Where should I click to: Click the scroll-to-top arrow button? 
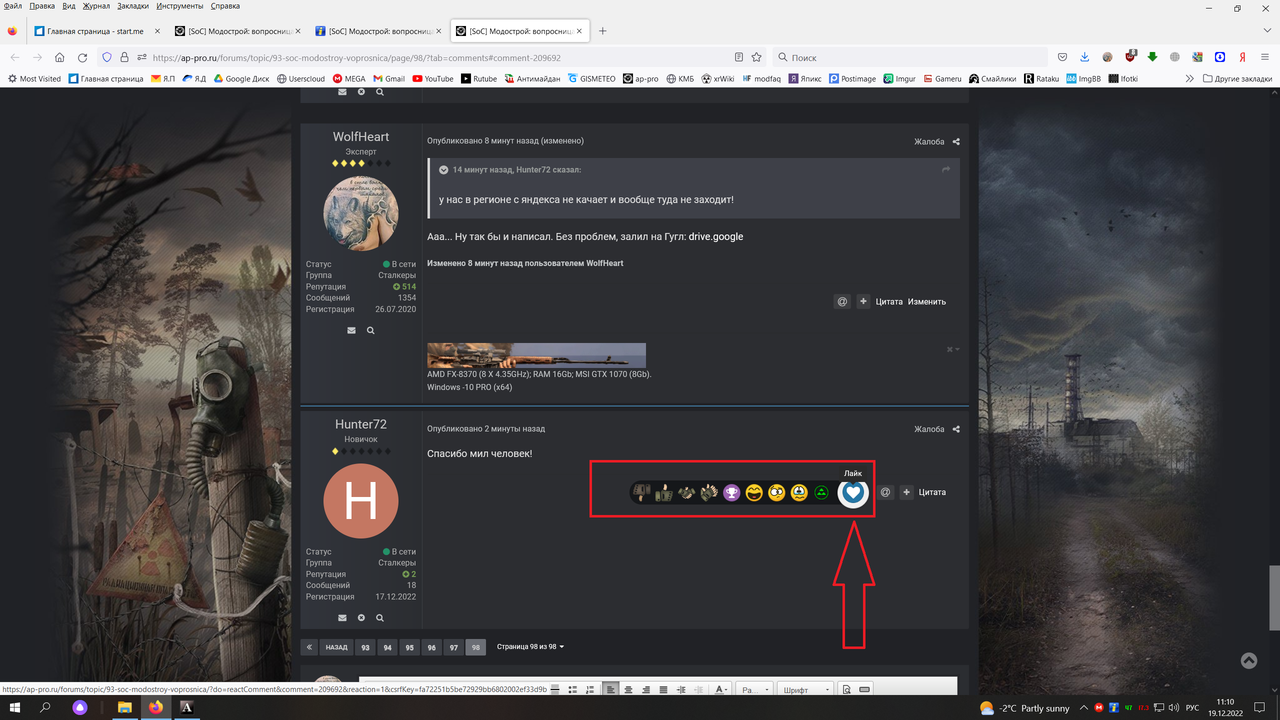click(1248, 660)
